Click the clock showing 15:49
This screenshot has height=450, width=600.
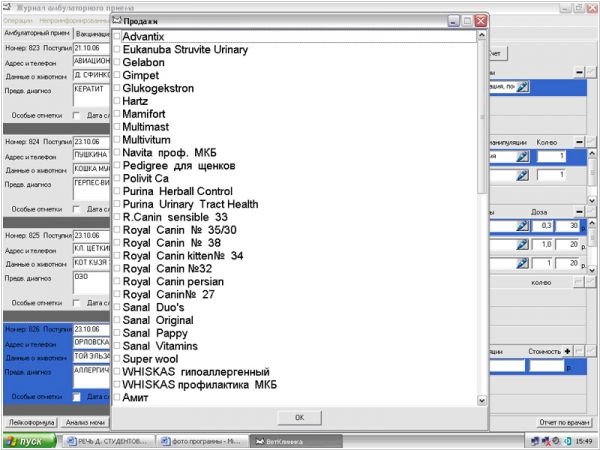[x=584, y=441]
